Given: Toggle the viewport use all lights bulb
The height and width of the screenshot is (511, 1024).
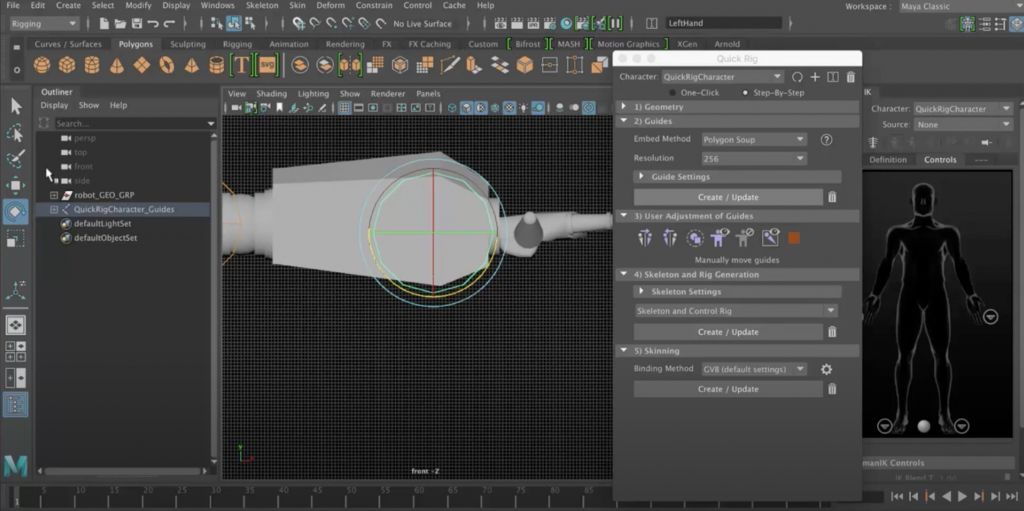Looking at the screenshot, I should coord(523,108).
